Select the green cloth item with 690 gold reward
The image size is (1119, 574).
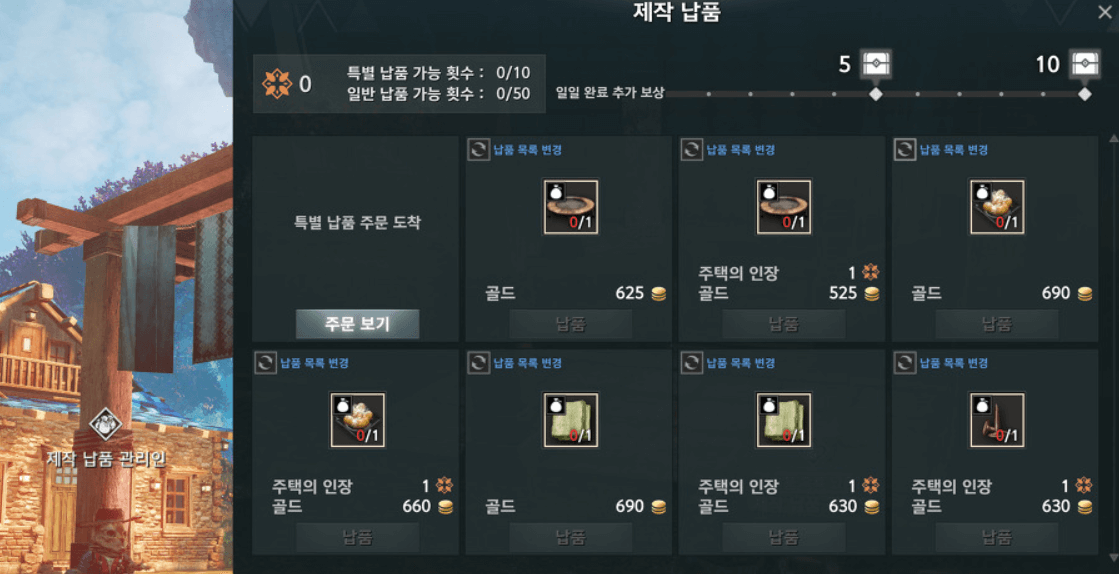click(x=571, y=420)
